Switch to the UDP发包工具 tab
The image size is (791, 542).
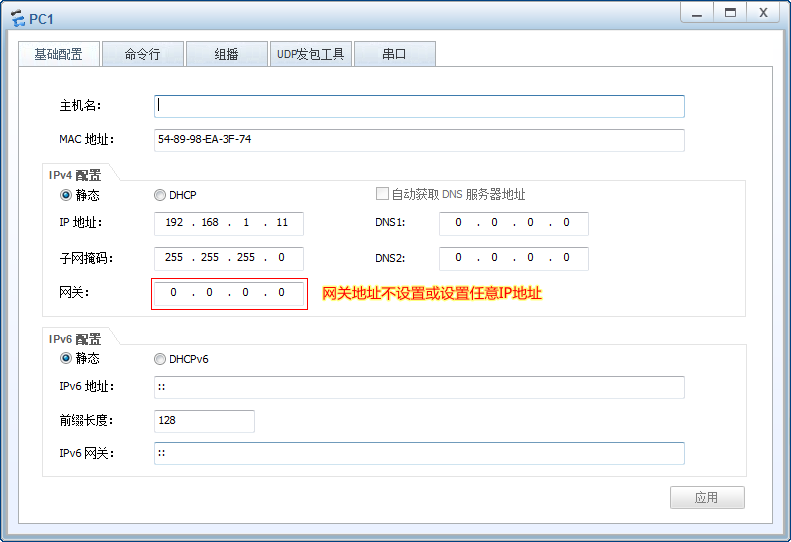[311, 54]
